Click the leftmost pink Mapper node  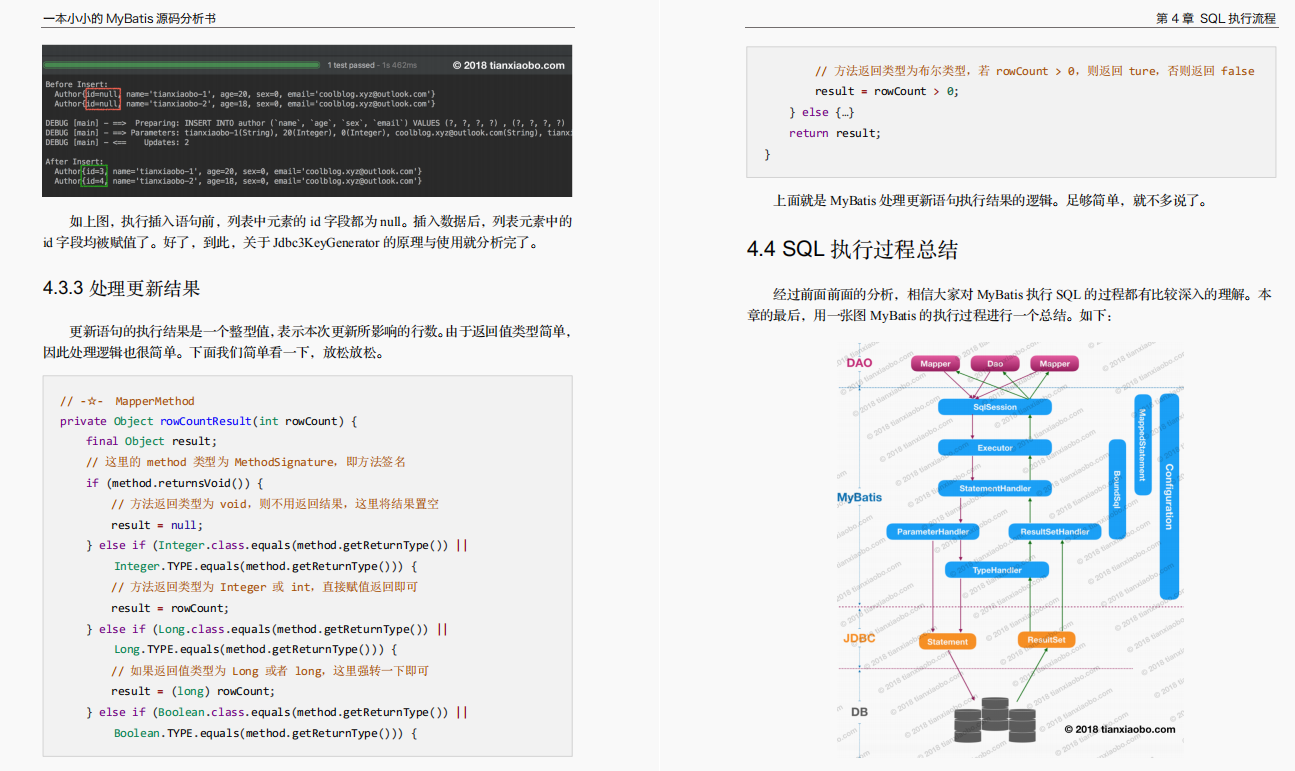(935, 364)
